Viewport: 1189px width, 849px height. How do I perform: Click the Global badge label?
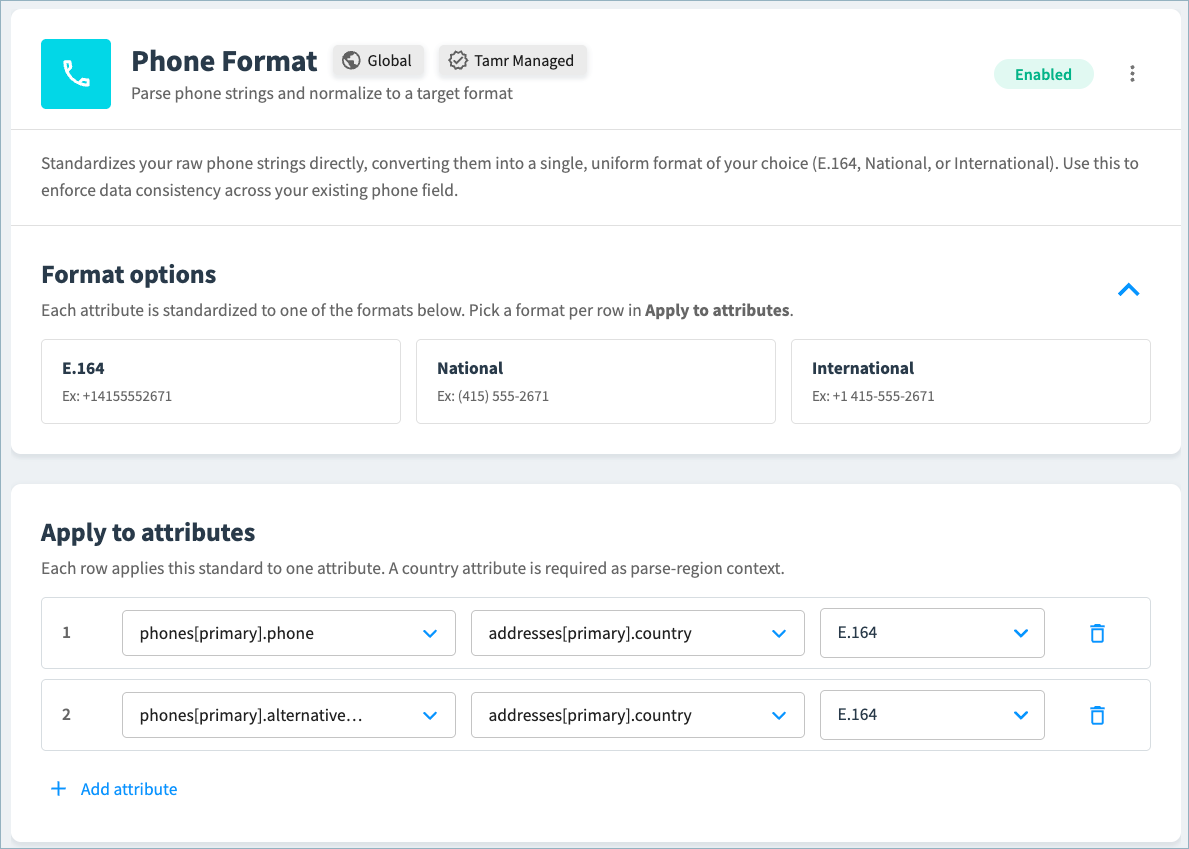tap(390, 61)
